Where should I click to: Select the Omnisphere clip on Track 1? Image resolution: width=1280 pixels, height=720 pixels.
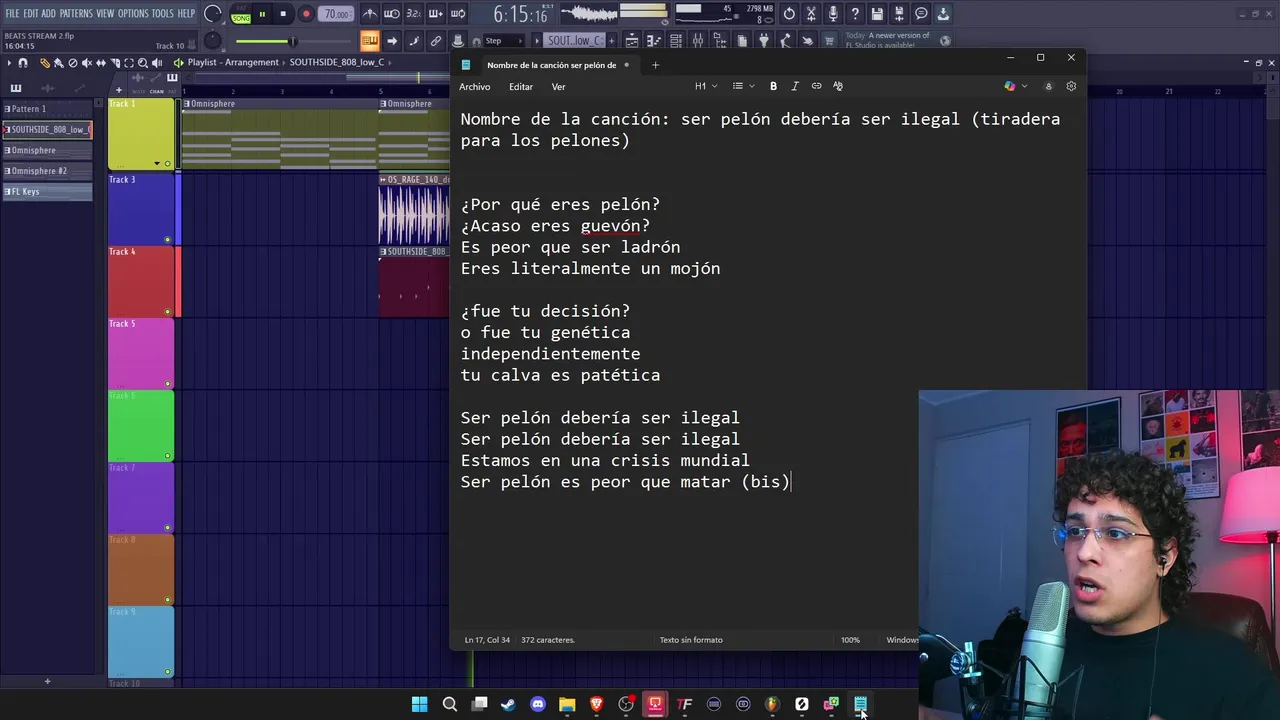tap(279, 134)
